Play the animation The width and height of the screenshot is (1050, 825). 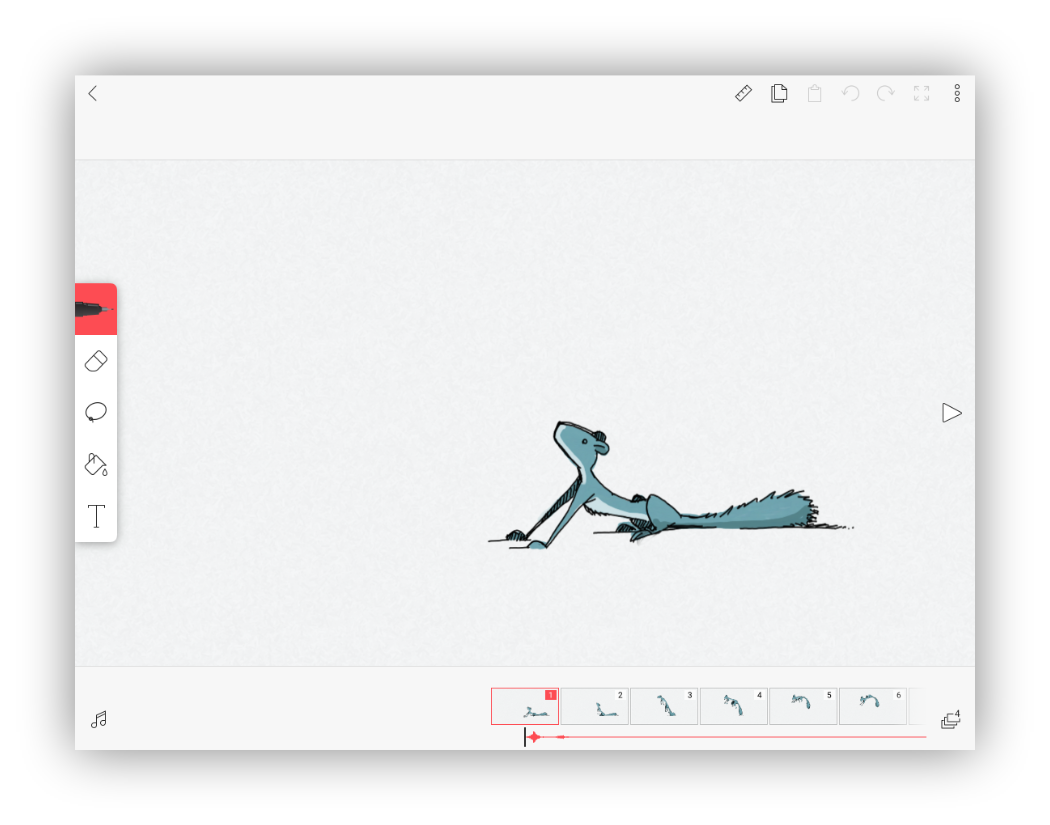pos(952,413)
